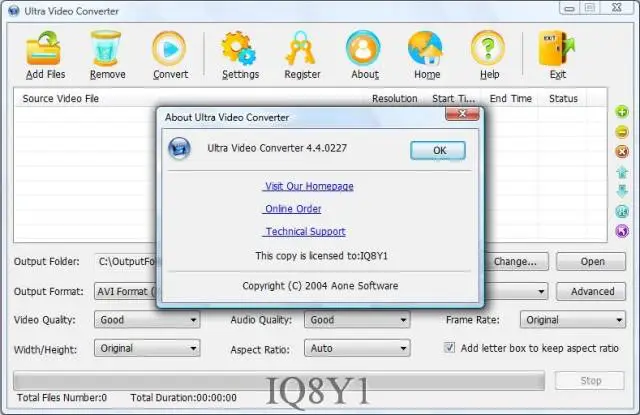
Task: Click the Exit door icon
Action: (556, 49)
